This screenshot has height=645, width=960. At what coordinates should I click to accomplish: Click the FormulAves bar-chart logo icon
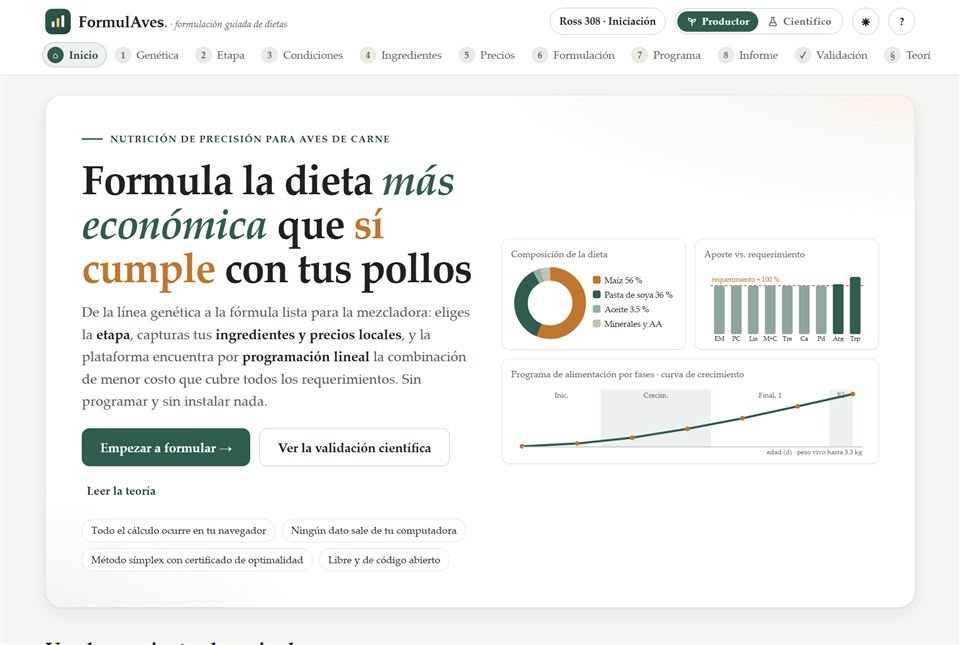pos(58,22)
